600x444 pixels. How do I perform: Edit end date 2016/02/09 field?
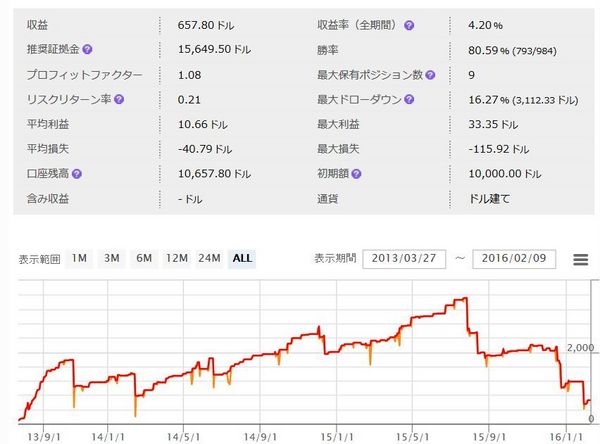[x=514, y=259]
